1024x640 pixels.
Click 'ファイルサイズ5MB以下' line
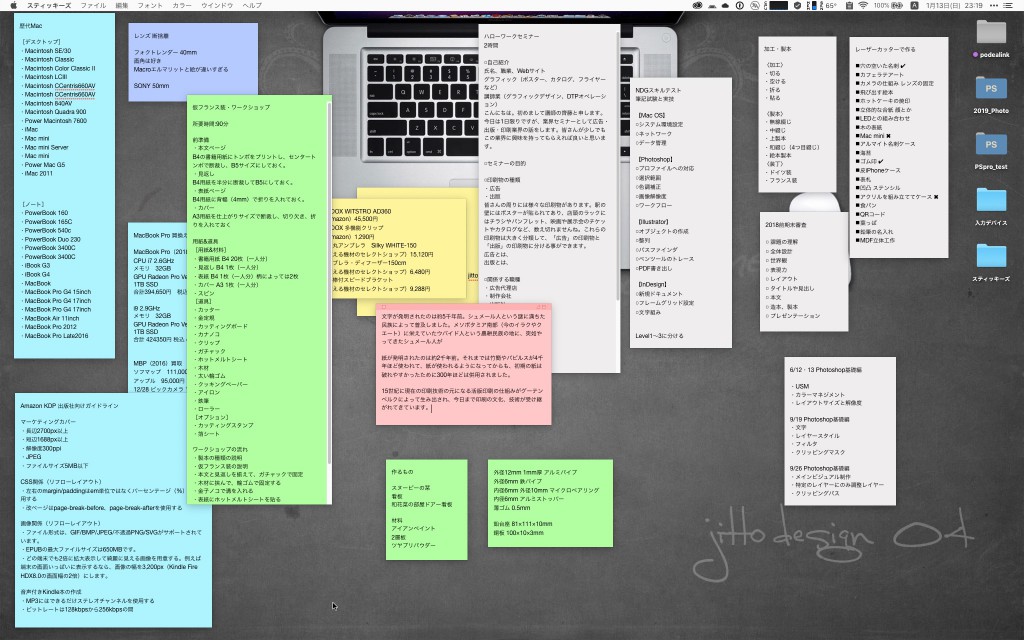point(54,466)
